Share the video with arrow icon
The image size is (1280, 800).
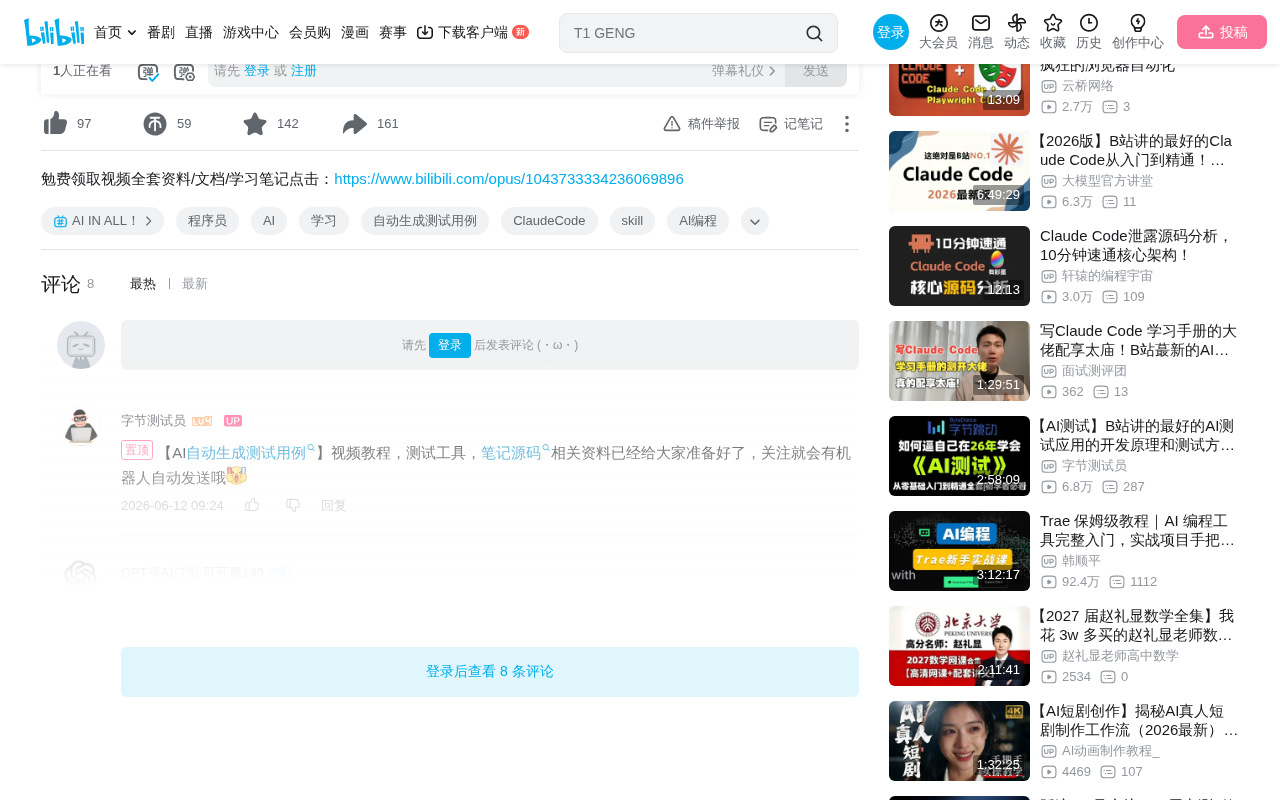[x=355, y=124]
